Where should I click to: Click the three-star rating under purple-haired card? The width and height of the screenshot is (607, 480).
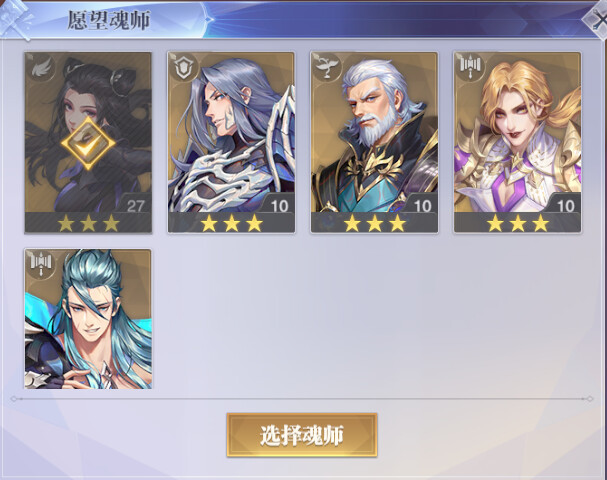click(x=231, y=224)
